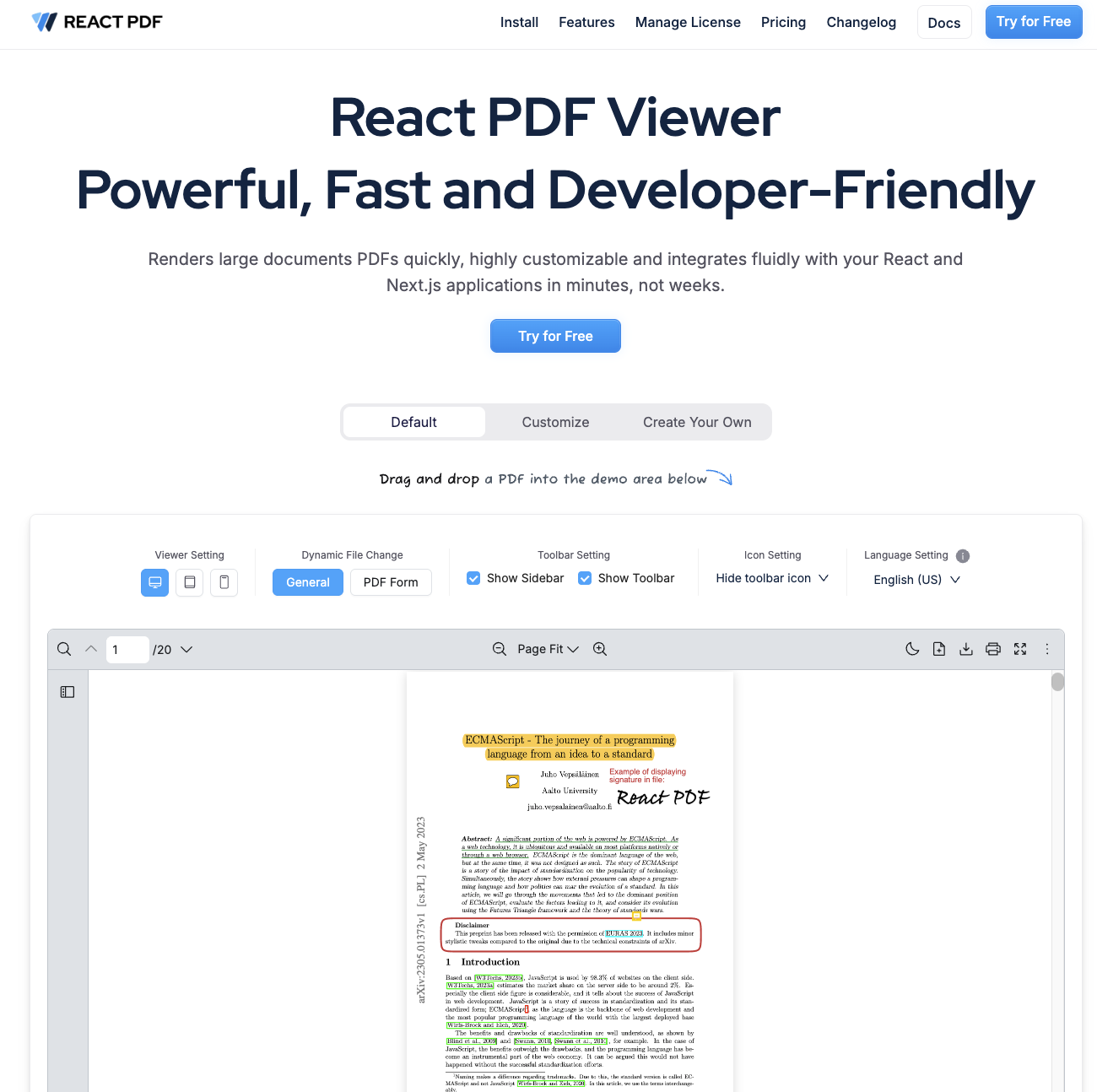Select tablet viewer setting

pos(190,582)
